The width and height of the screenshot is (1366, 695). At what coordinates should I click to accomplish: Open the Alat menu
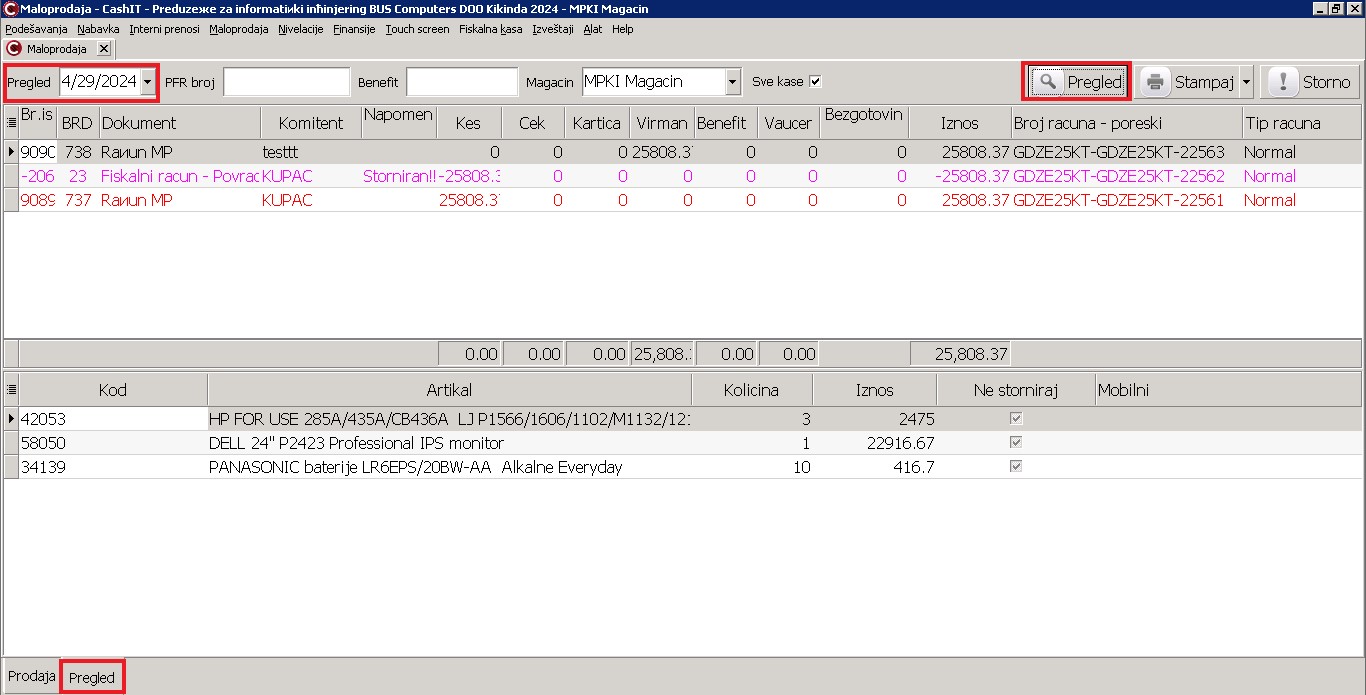pyautogui.click(x=593, y=29)
